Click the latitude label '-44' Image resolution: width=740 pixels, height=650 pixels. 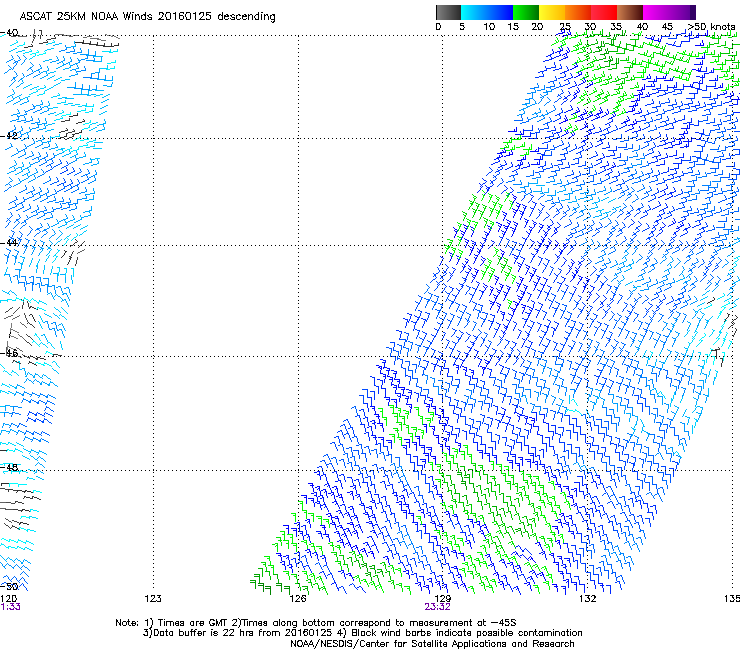click(x=9, y=243)
